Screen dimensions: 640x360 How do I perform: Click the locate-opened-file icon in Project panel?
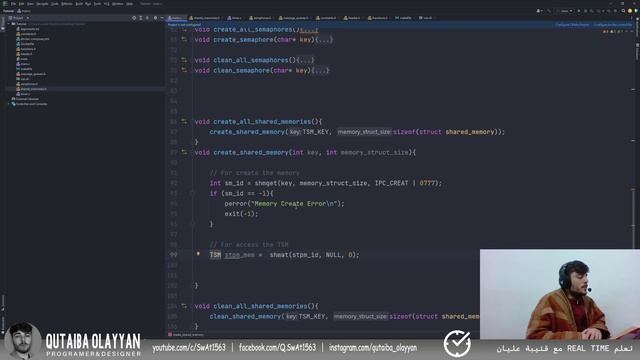click(x=134, y=18)
